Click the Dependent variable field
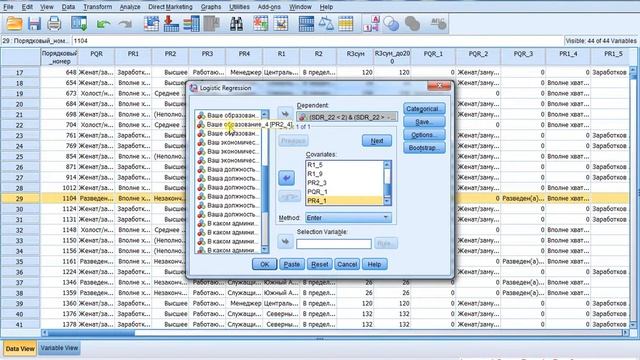 tap(347, 117)
